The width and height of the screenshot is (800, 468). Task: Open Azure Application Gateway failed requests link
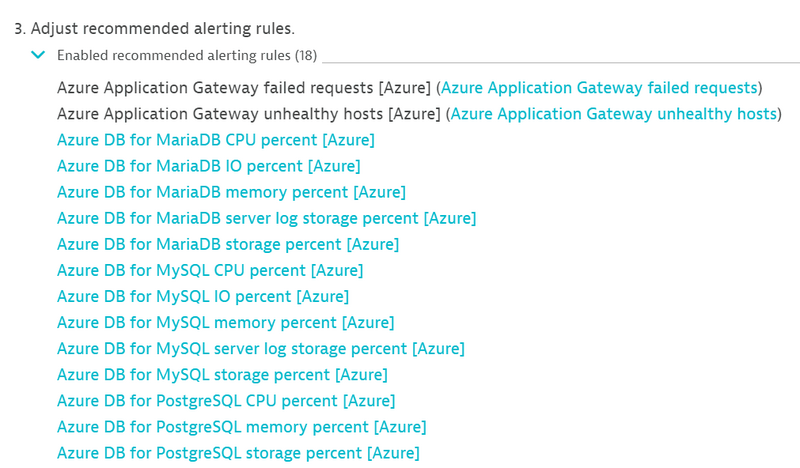598,88
